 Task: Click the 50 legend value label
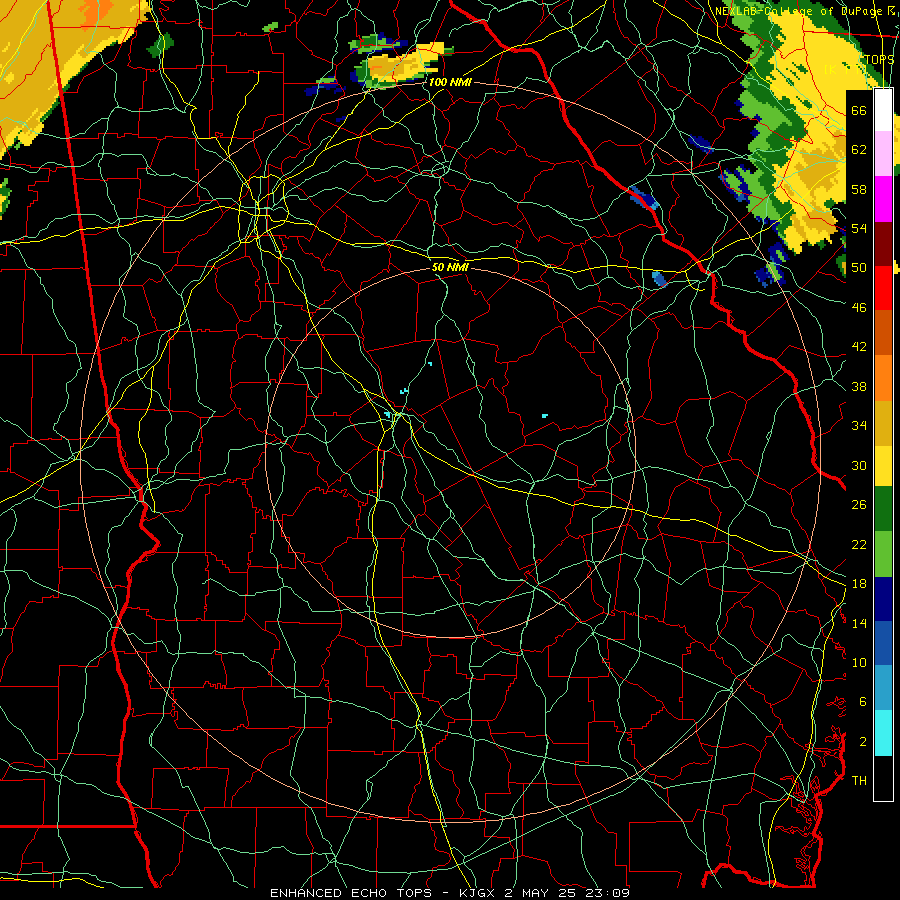click(x=859, y=268)
